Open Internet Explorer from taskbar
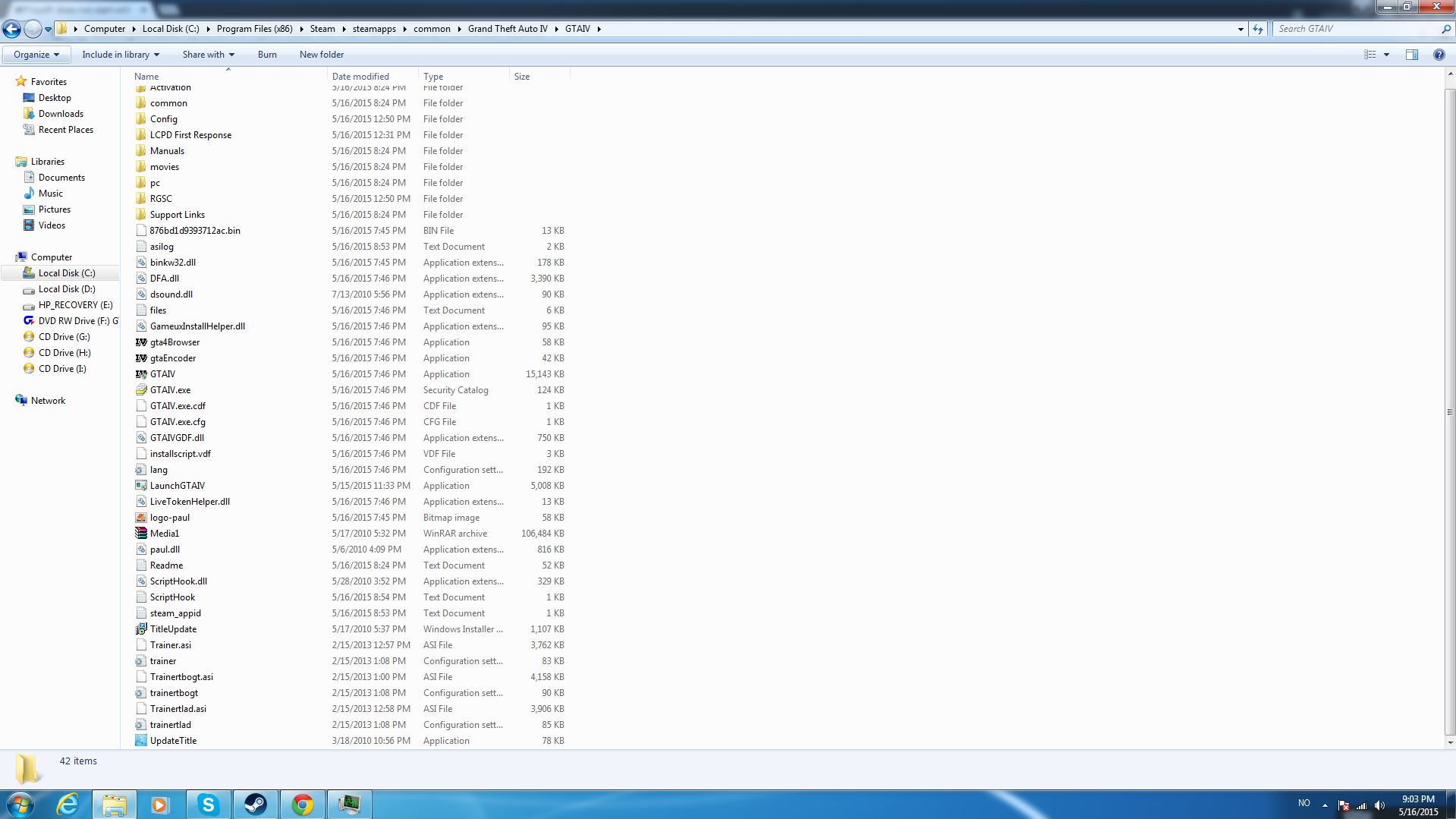The image size is (1456, 819). 68,805
